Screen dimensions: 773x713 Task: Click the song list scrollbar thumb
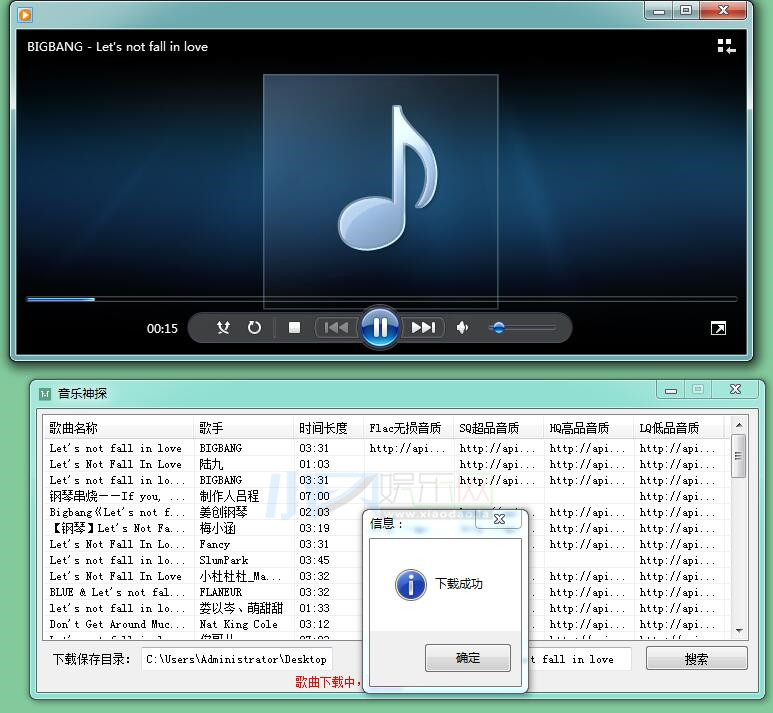738,456
